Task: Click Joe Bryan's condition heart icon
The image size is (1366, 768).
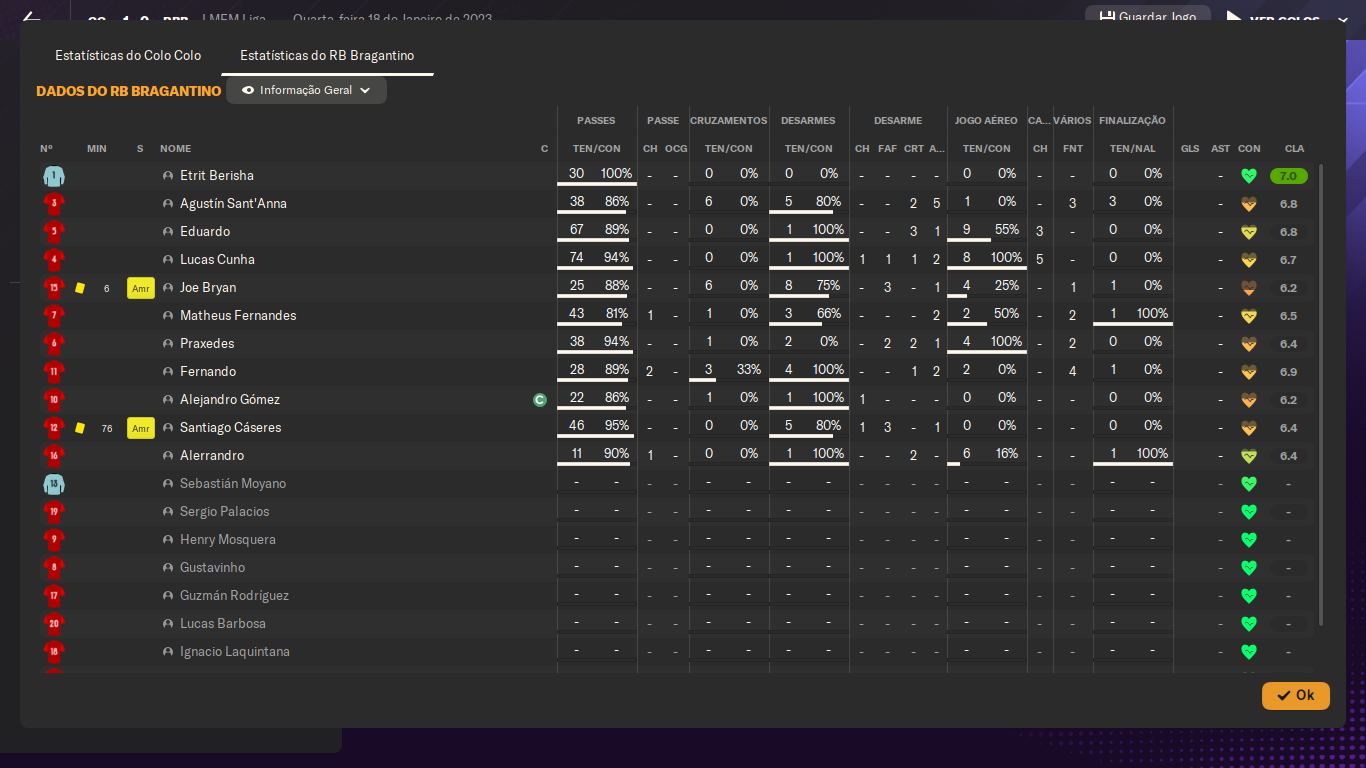Action: tap(1248, 288)
